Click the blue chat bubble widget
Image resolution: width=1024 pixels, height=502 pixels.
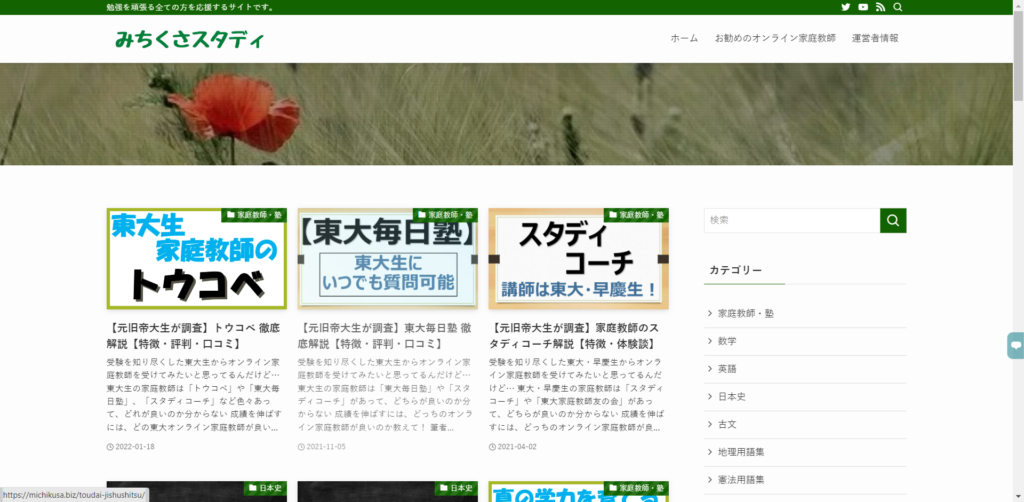click(1015, 346)
